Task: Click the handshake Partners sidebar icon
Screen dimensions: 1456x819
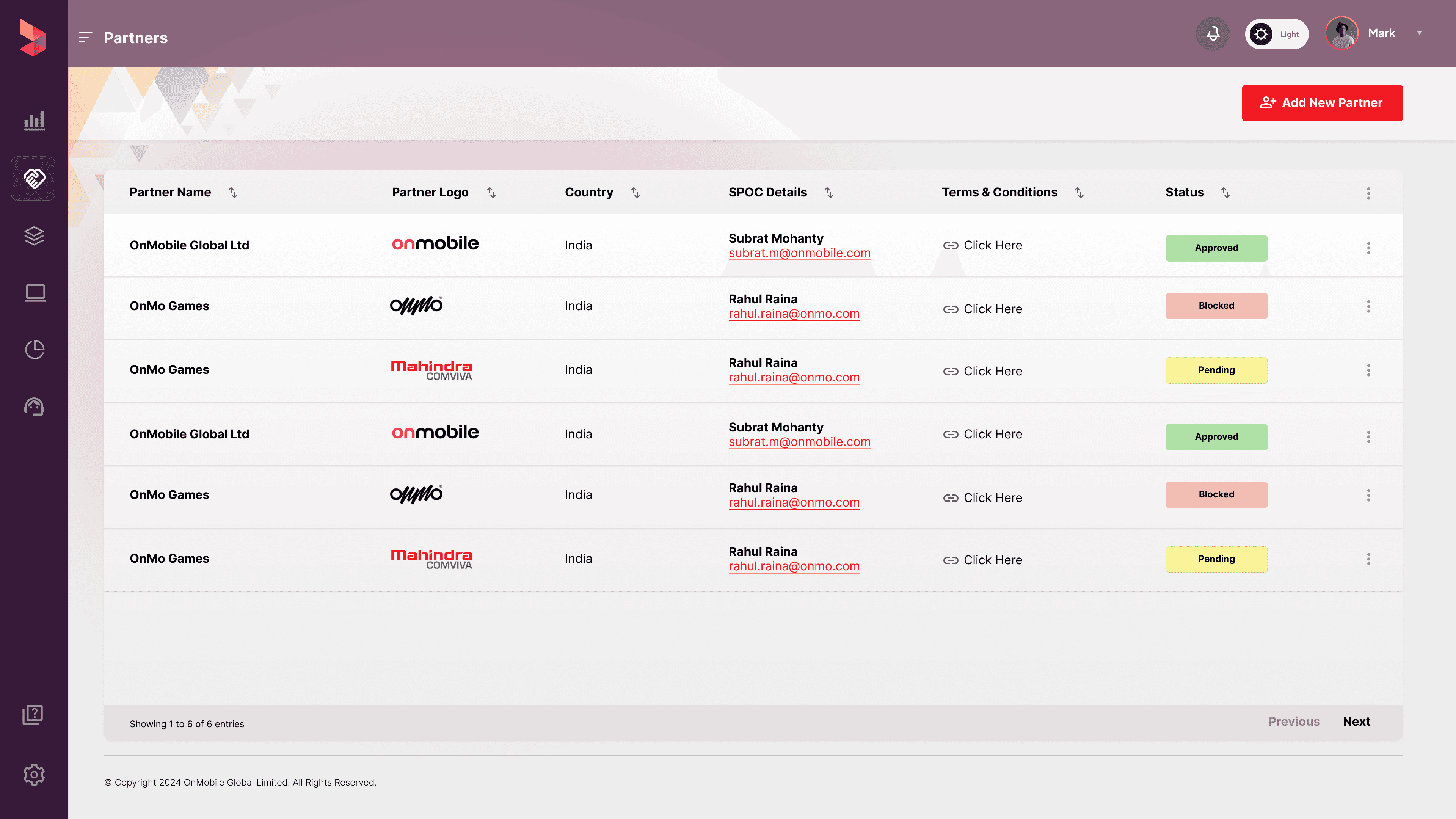Action: click(x=34, y=179)
